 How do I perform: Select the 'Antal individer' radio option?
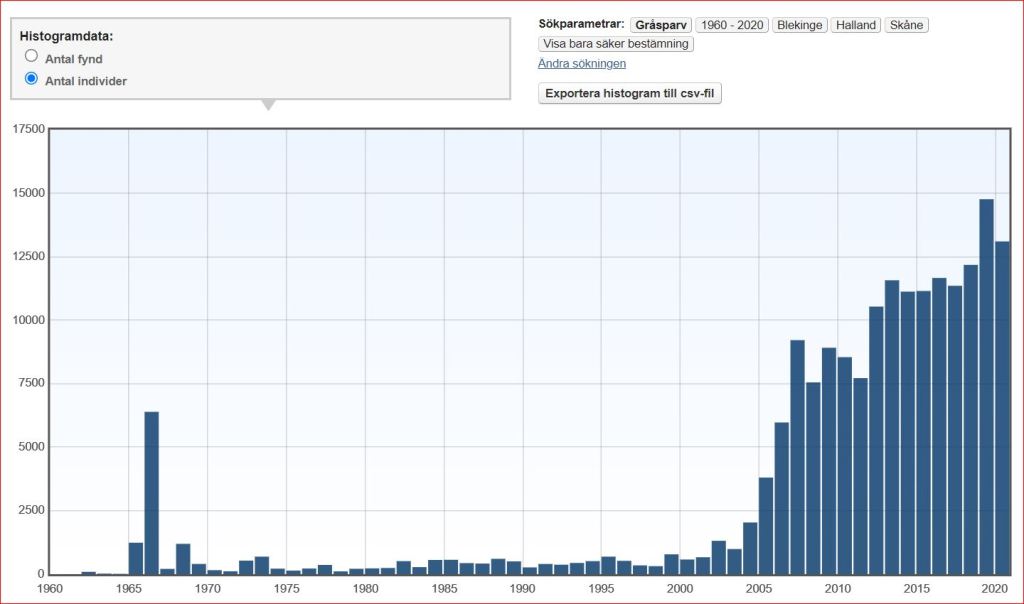coord(32,79)
